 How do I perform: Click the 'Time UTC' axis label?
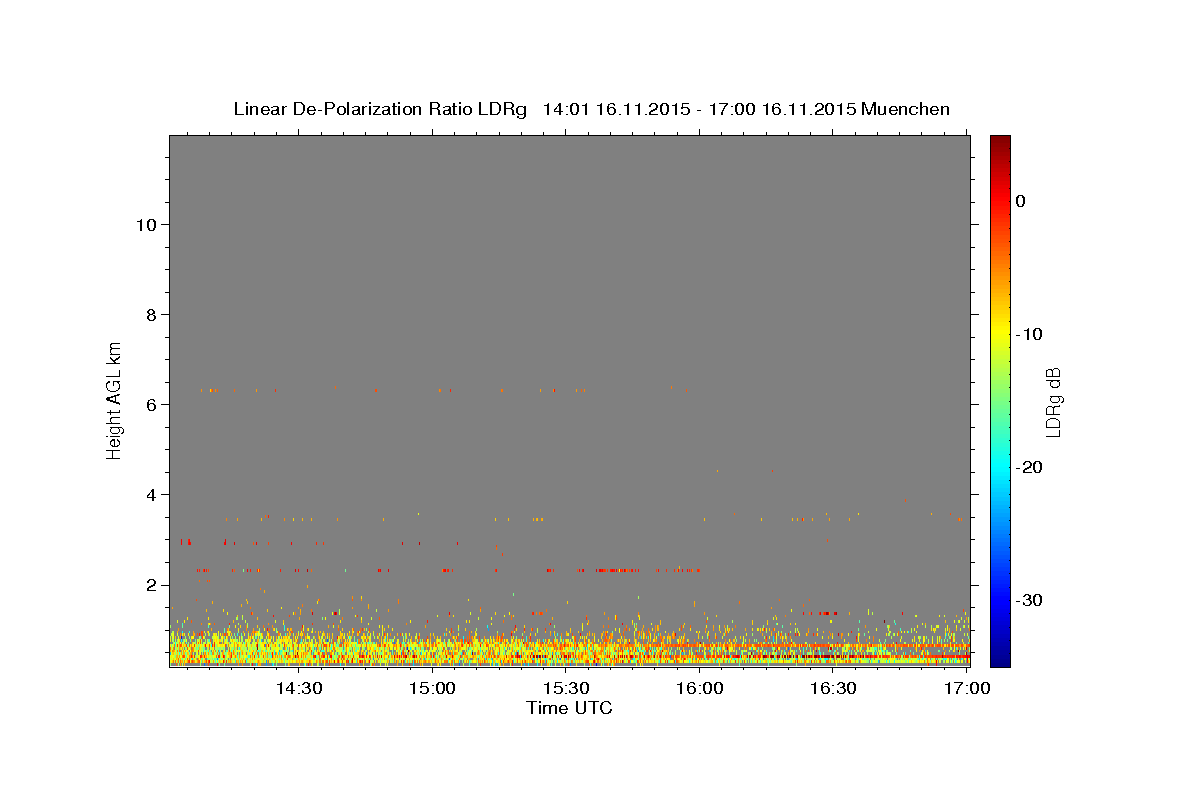[x=569, y=708]
